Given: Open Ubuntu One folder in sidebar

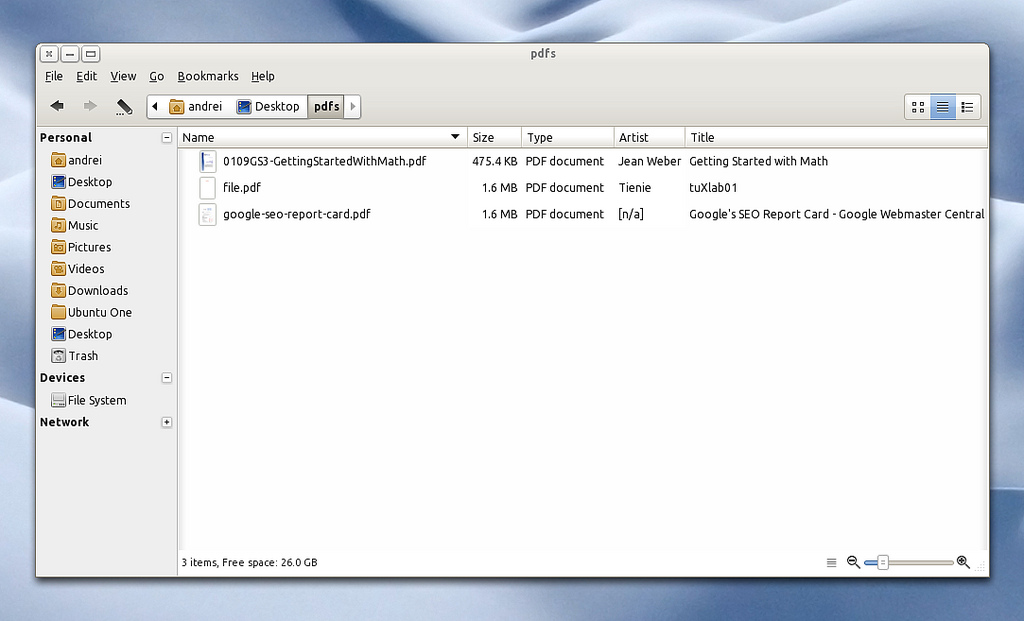Looking at the screenshot, I should (99, 312).
